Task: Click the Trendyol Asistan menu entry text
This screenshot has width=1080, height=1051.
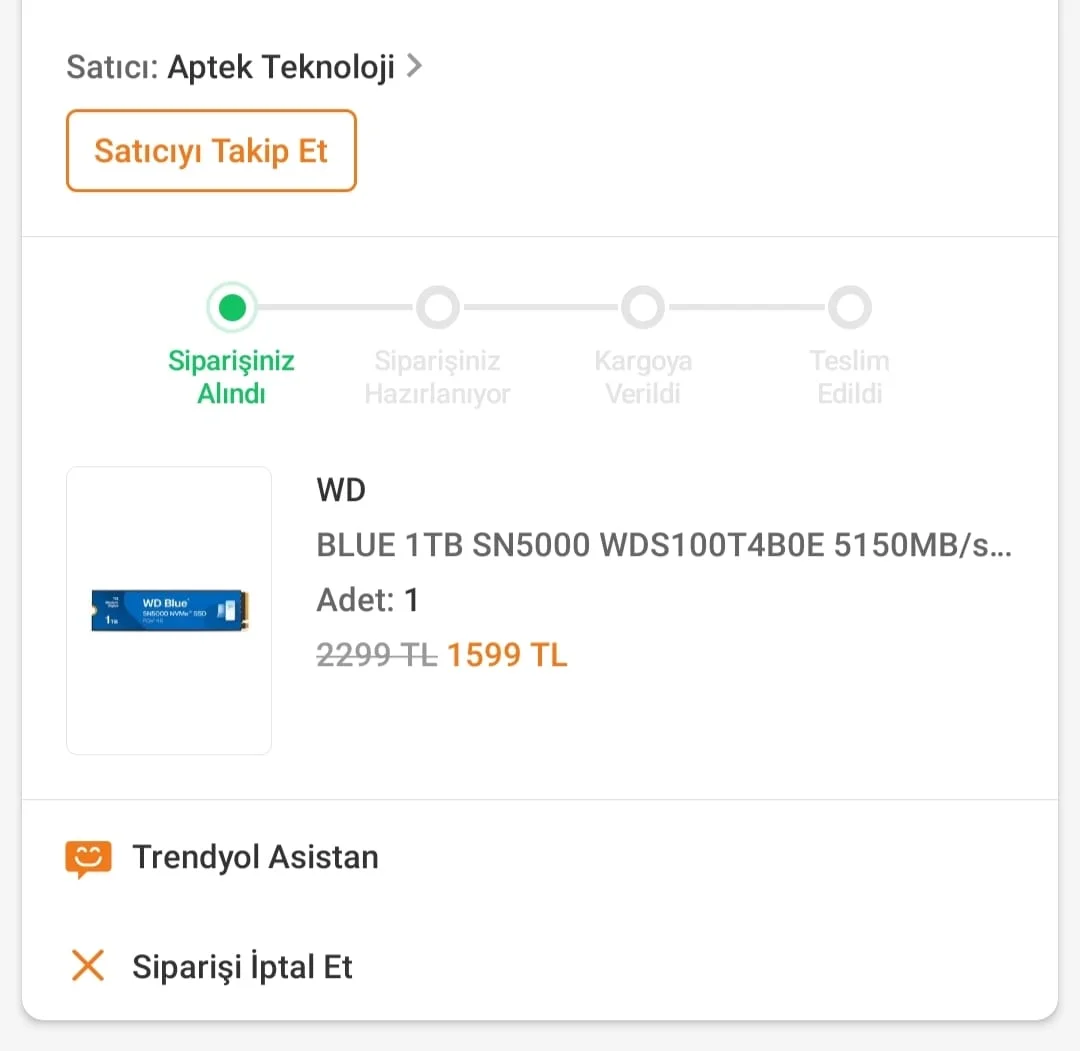Action: point(256,857)
